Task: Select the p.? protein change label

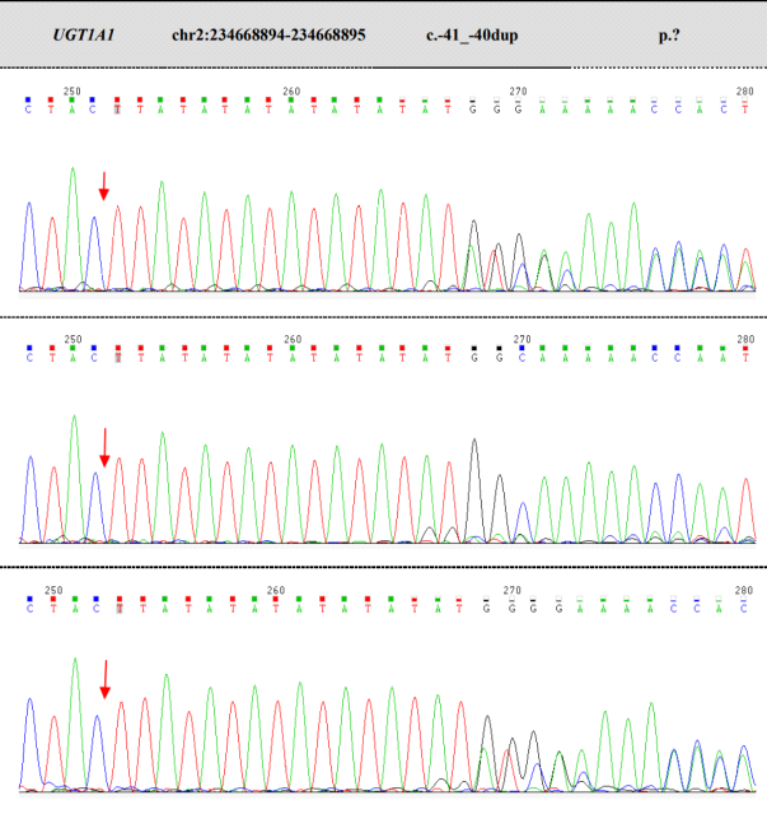Action: click(x=669, y=36)
